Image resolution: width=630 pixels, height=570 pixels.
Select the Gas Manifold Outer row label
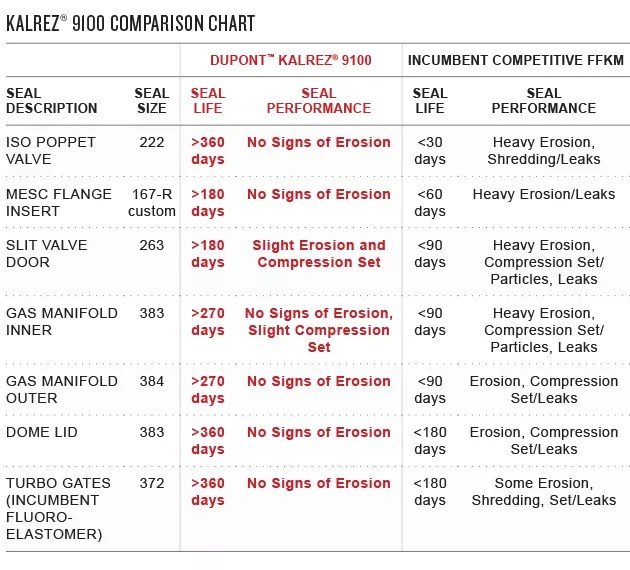point(61,390)
